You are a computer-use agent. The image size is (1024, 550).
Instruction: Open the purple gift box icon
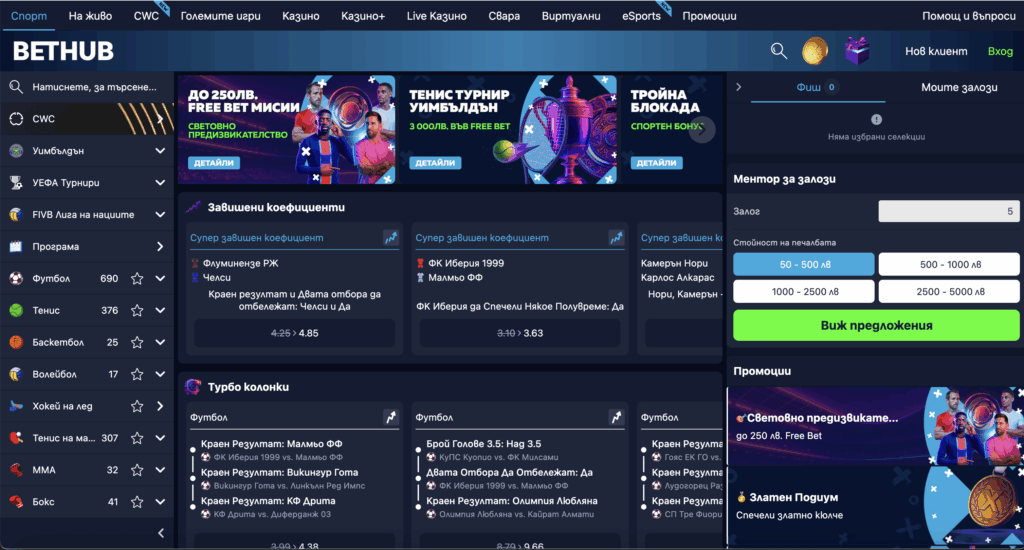tap(859, 51)
